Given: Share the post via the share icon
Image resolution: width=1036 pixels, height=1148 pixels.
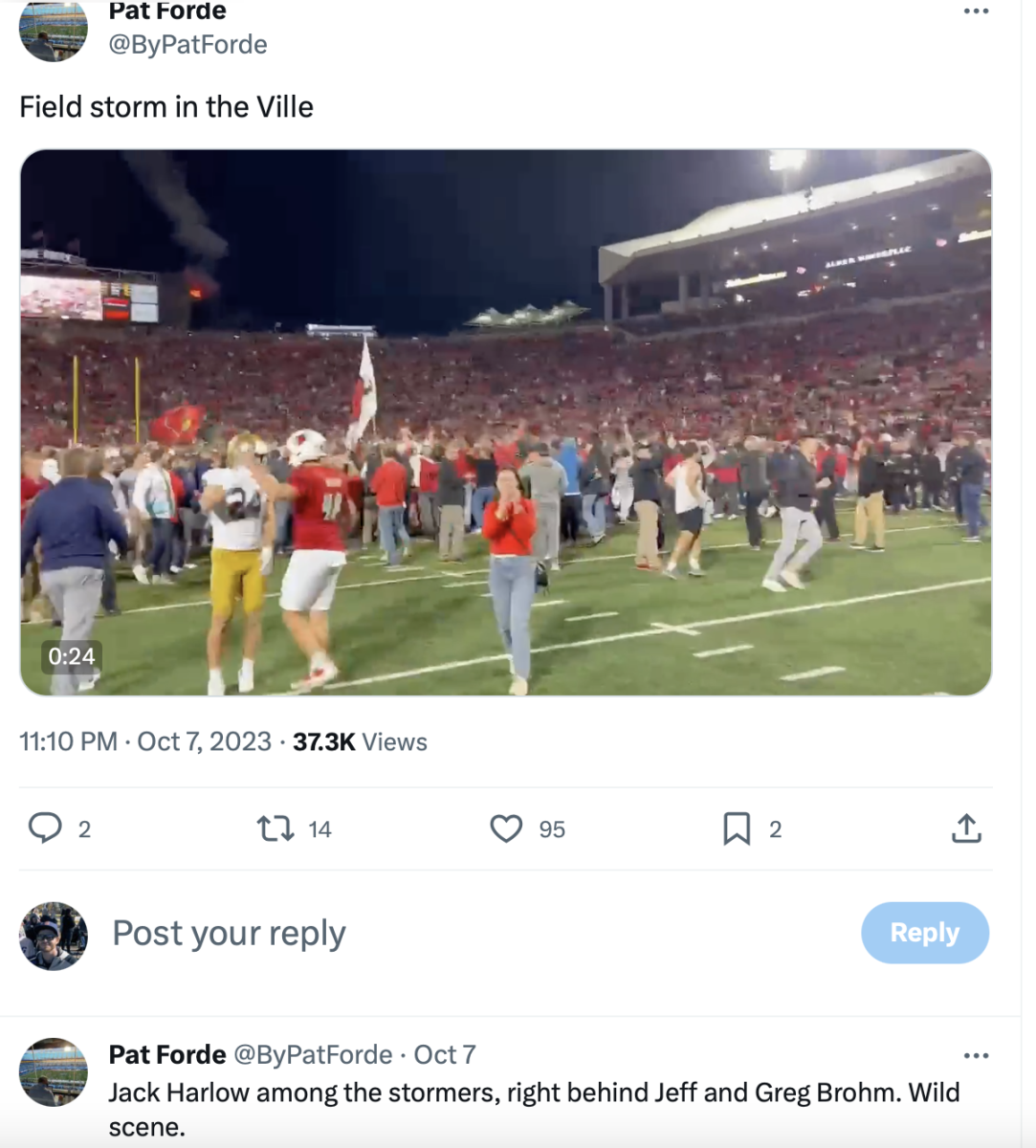Looking at the screenshot, I should [x=966, y=829].
